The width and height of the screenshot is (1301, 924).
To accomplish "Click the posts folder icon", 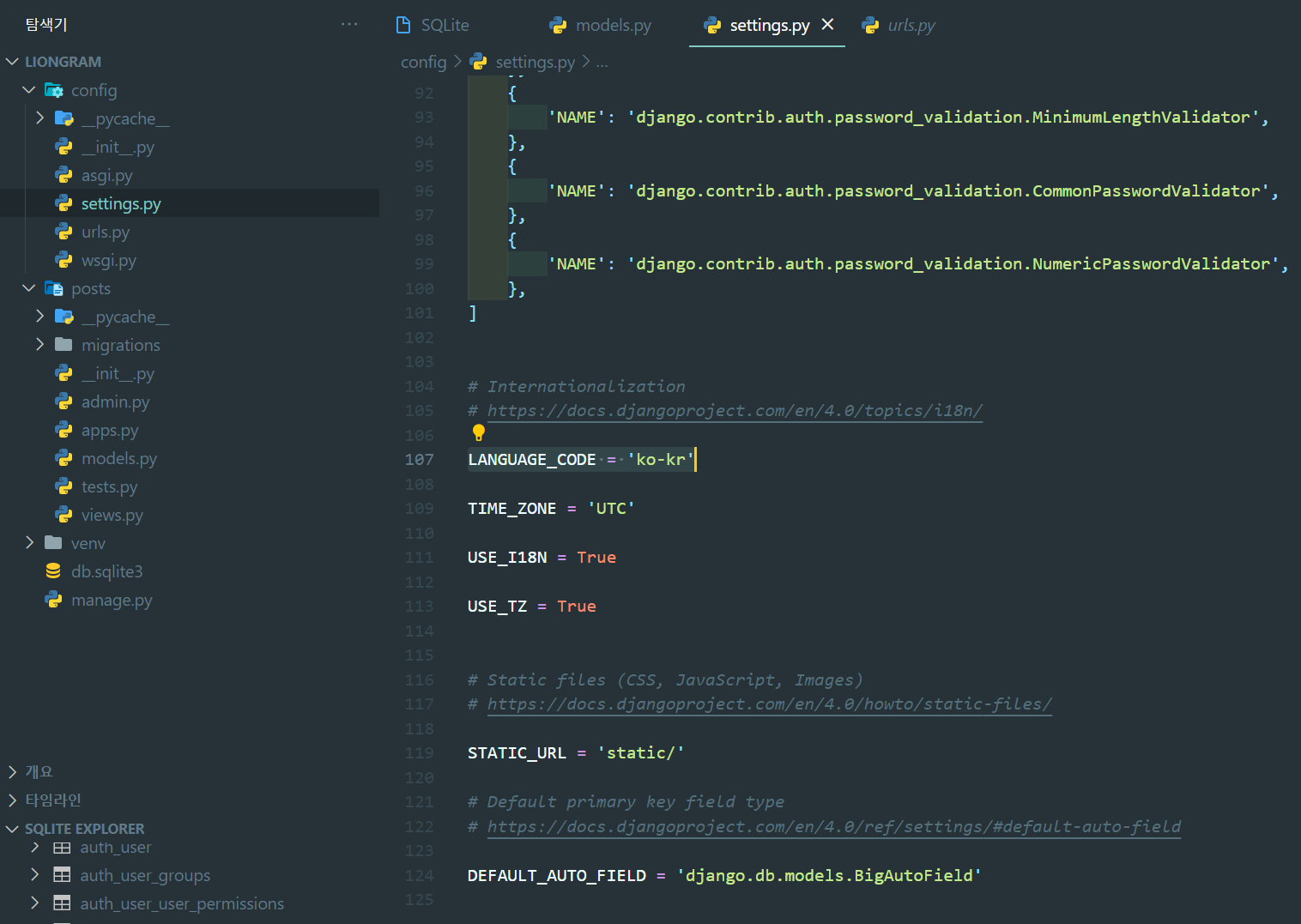I will point(53,288).
